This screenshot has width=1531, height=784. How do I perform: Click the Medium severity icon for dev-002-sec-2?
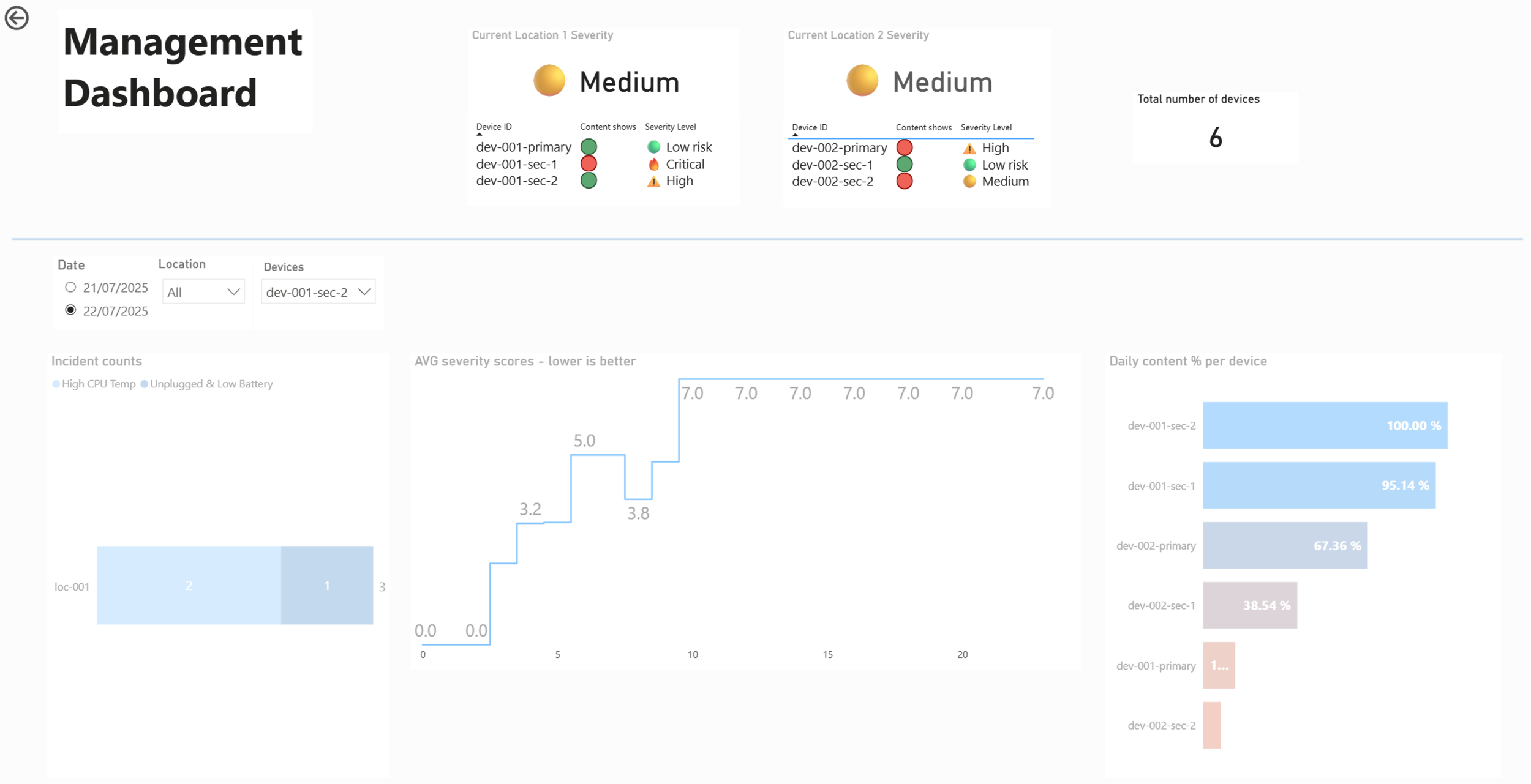969,182
